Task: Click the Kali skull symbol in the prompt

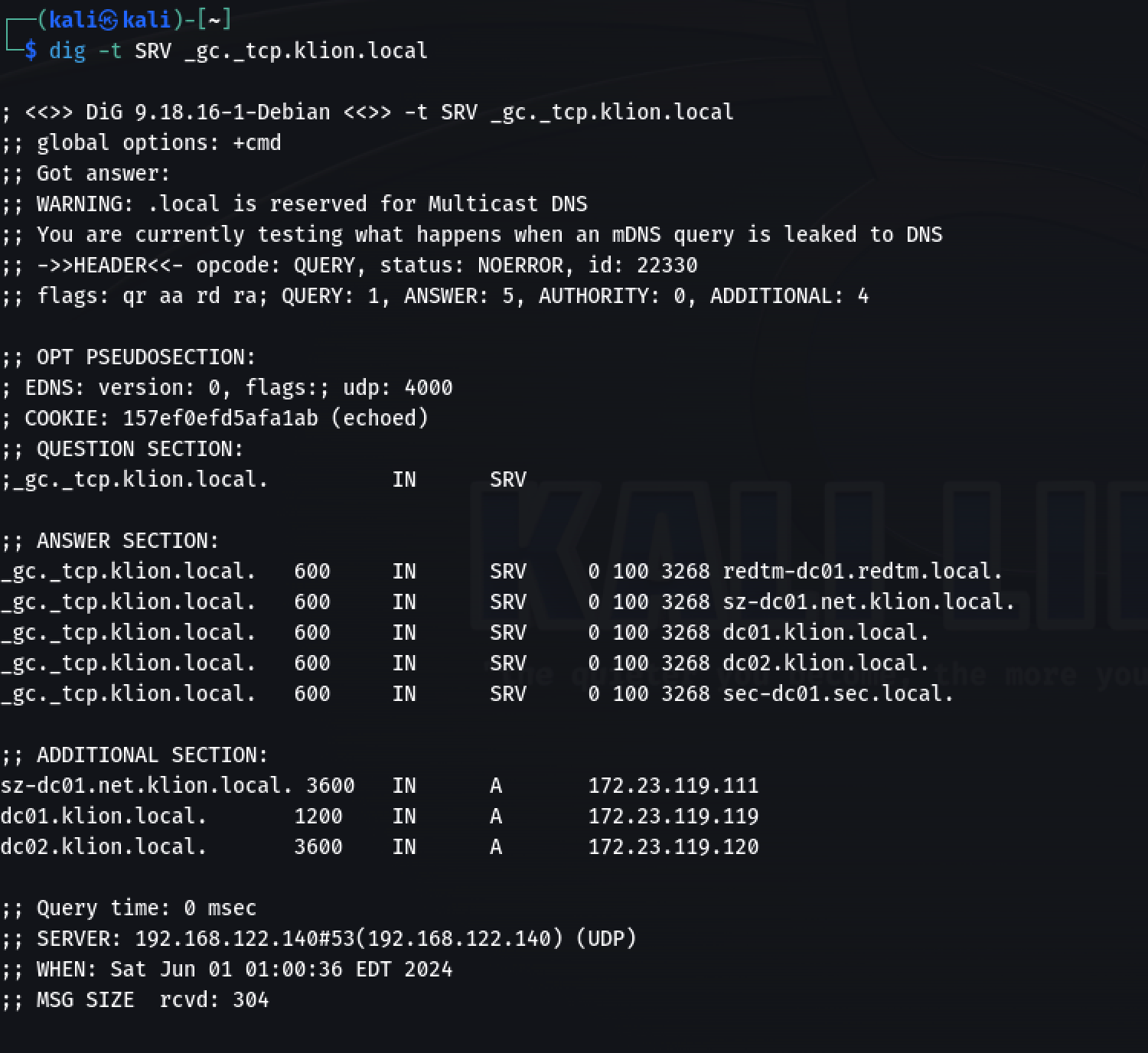Action: tap(110, 20)
